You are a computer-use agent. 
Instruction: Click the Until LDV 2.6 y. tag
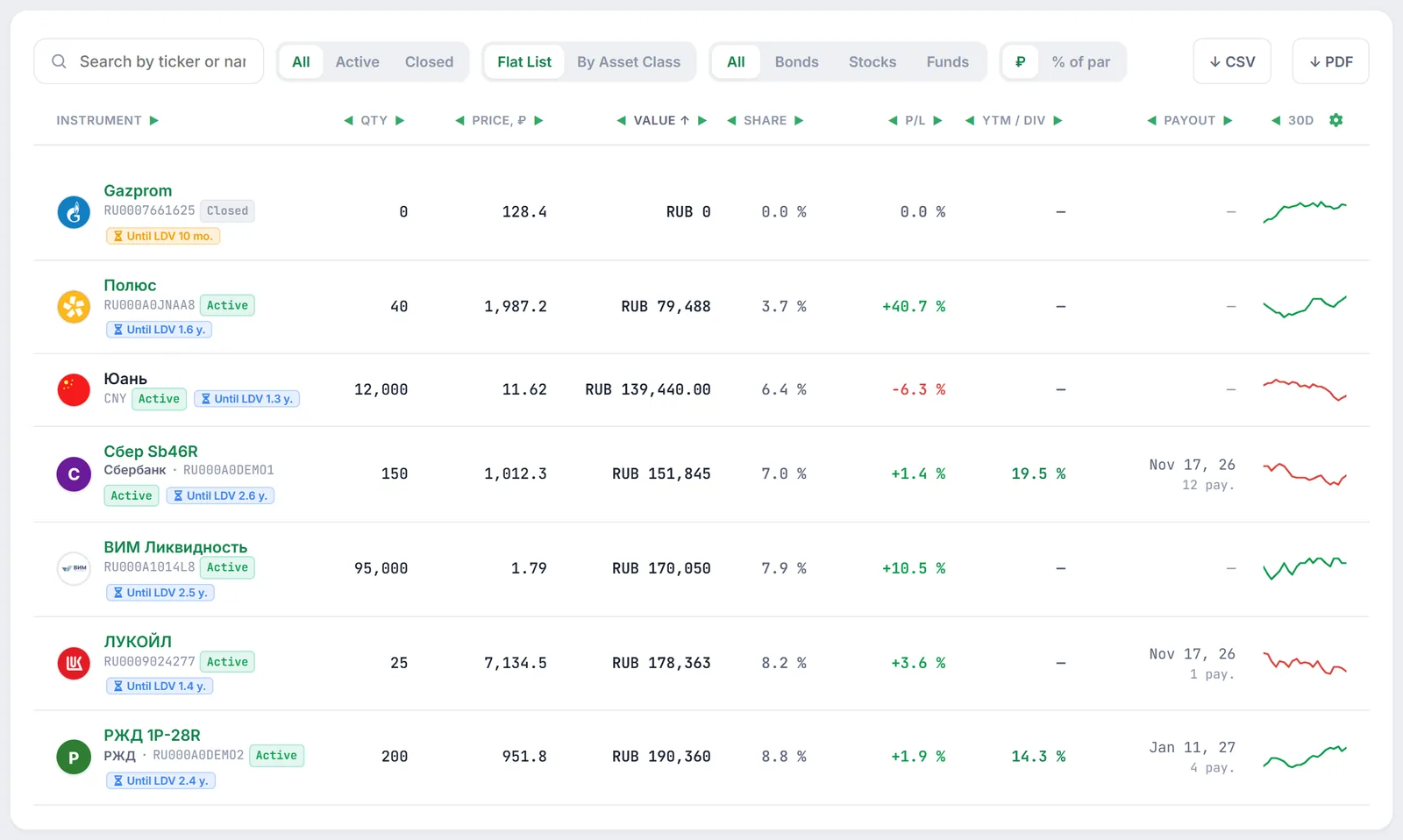220,495
